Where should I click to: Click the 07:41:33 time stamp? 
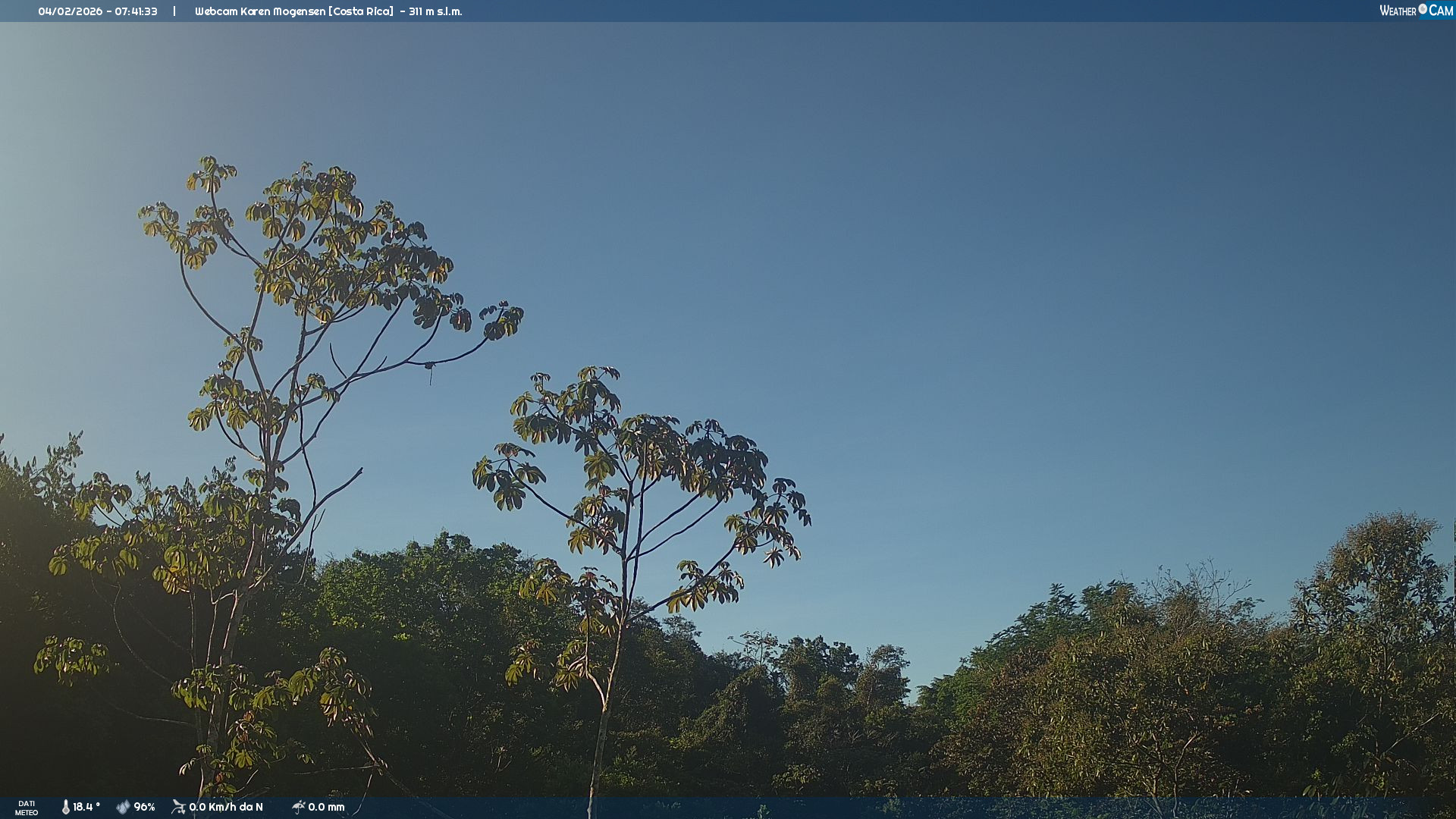point(136,11)
